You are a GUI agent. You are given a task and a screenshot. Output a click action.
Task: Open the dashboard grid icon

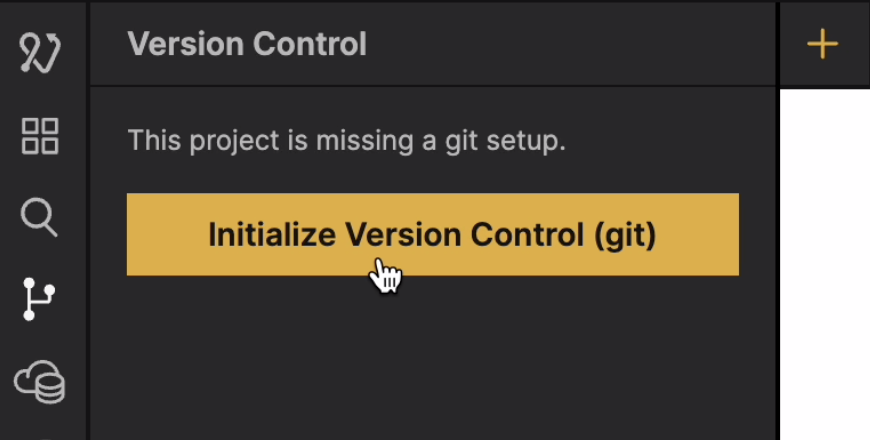click(40, 135)
